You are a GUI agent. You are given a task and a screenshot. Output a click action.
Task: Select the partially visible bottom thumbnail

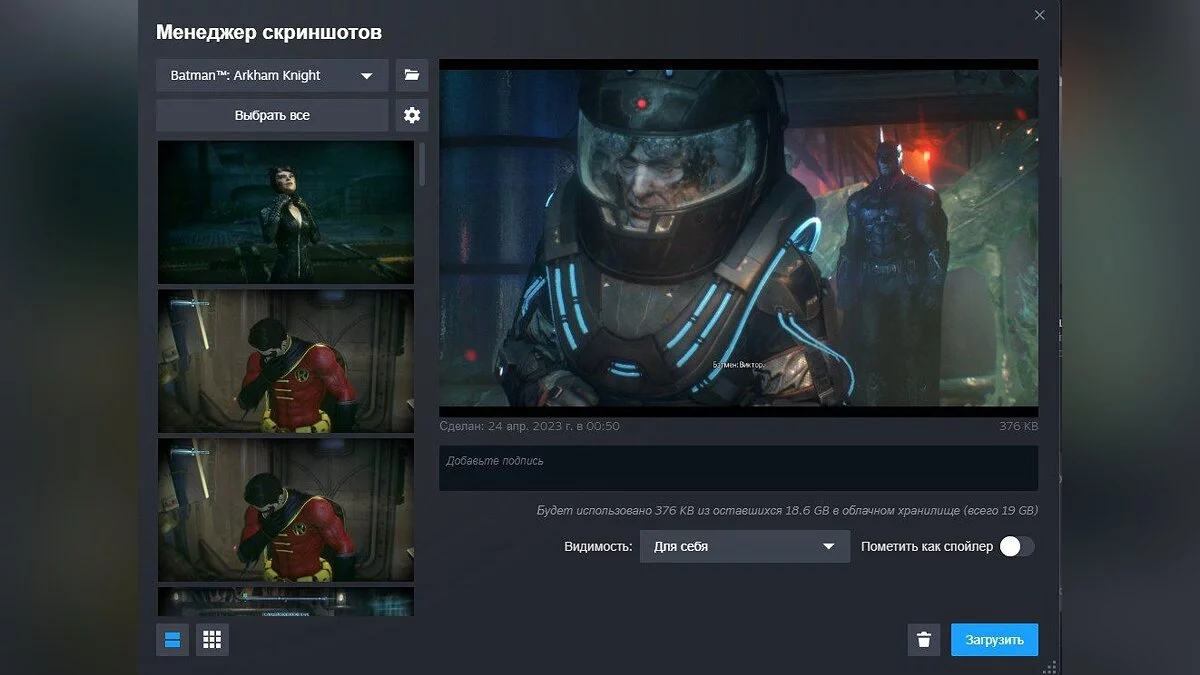pos(286,601)
